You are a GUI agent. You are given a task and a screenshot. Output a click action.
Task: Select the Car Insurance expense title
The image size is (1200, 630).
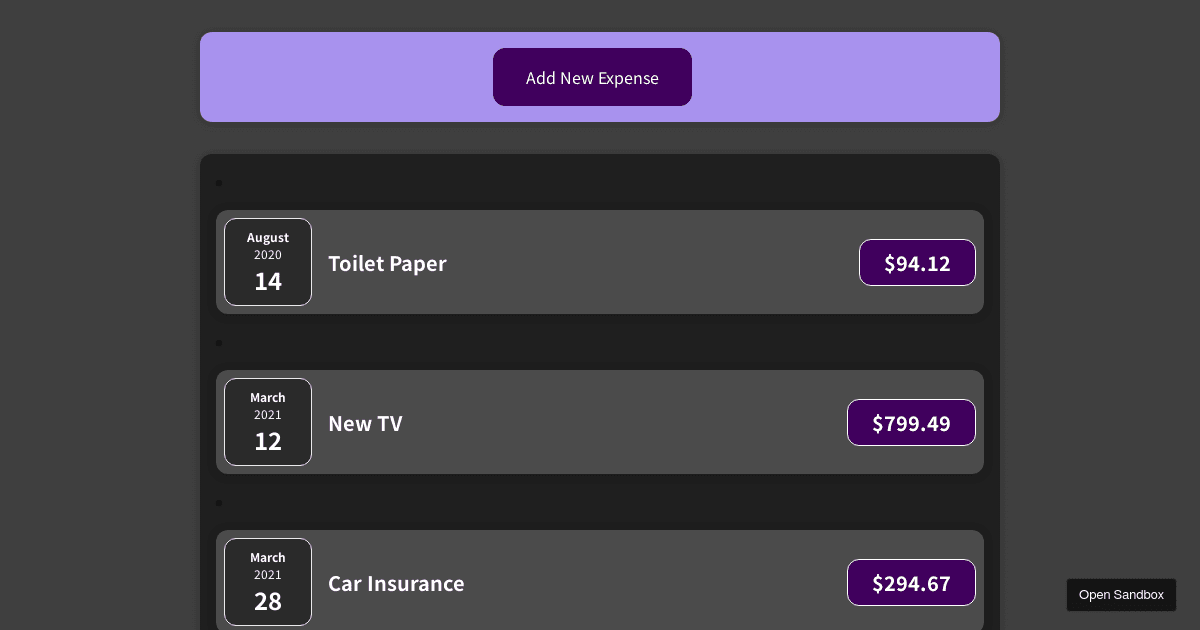(x=396, y=584)
